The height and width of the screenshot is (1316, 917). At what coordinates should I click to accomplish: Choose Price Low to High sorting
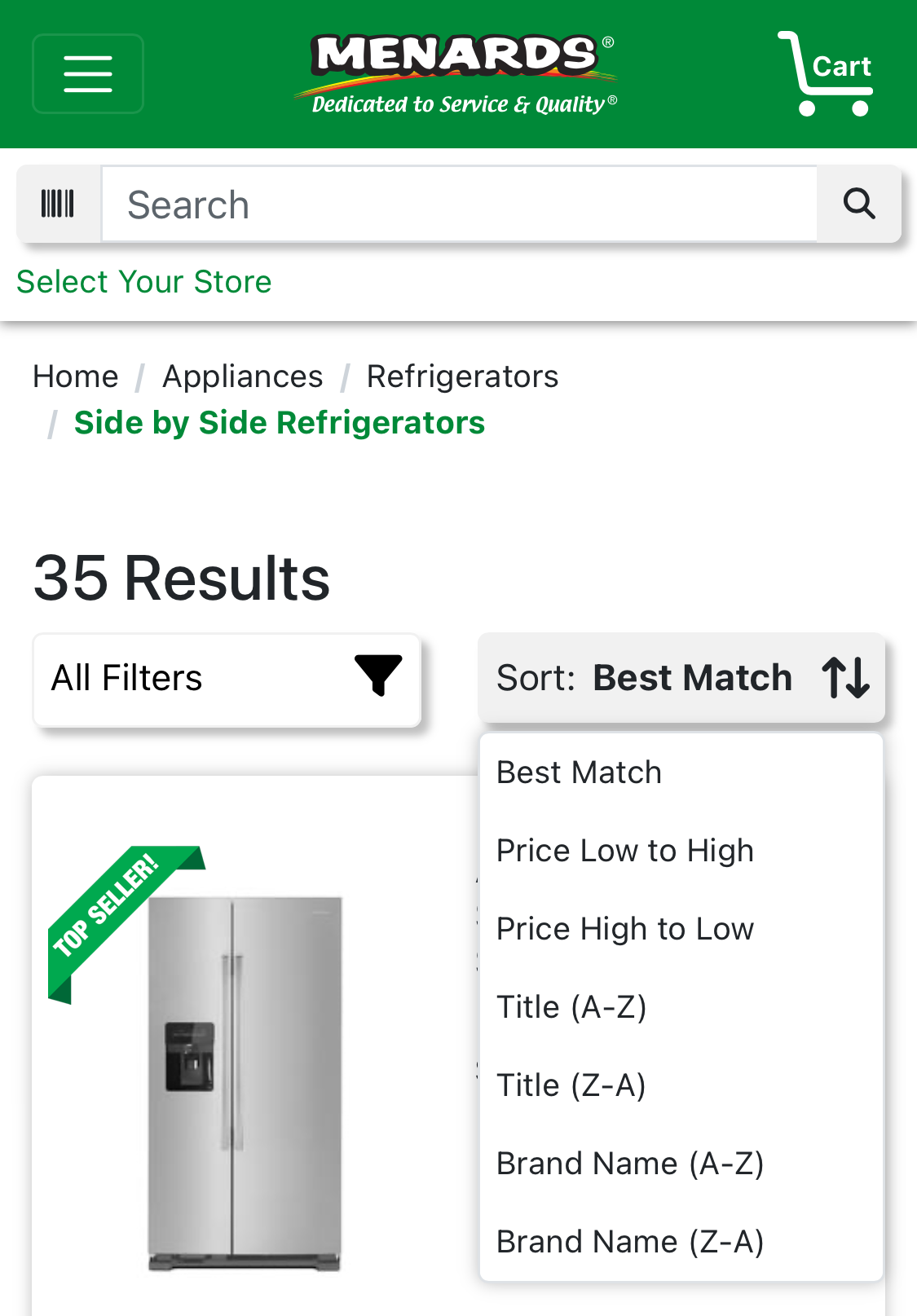point(624,850)
